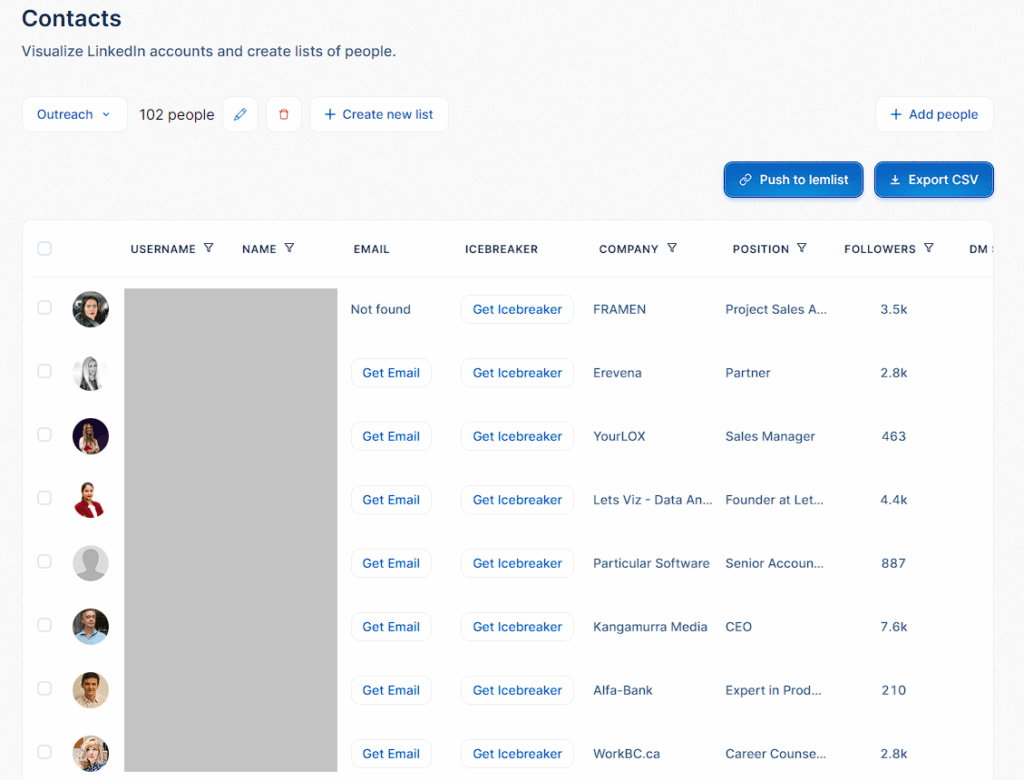Select the checkbox for Kangamurra Media row
1024x780 pixels.
point(44,625)
